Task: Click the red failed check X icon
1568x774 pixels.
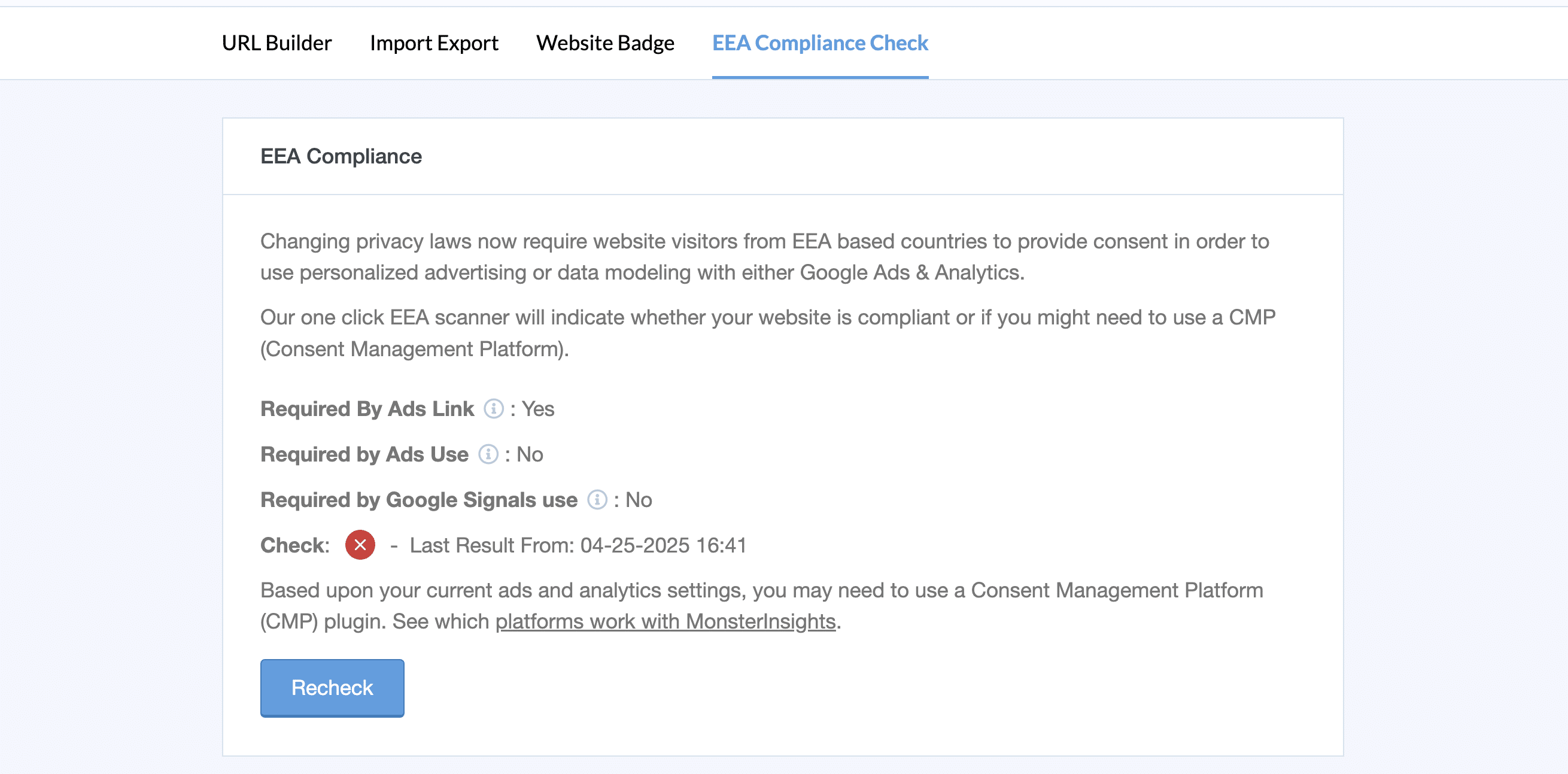Action: [x=360, y=545]
